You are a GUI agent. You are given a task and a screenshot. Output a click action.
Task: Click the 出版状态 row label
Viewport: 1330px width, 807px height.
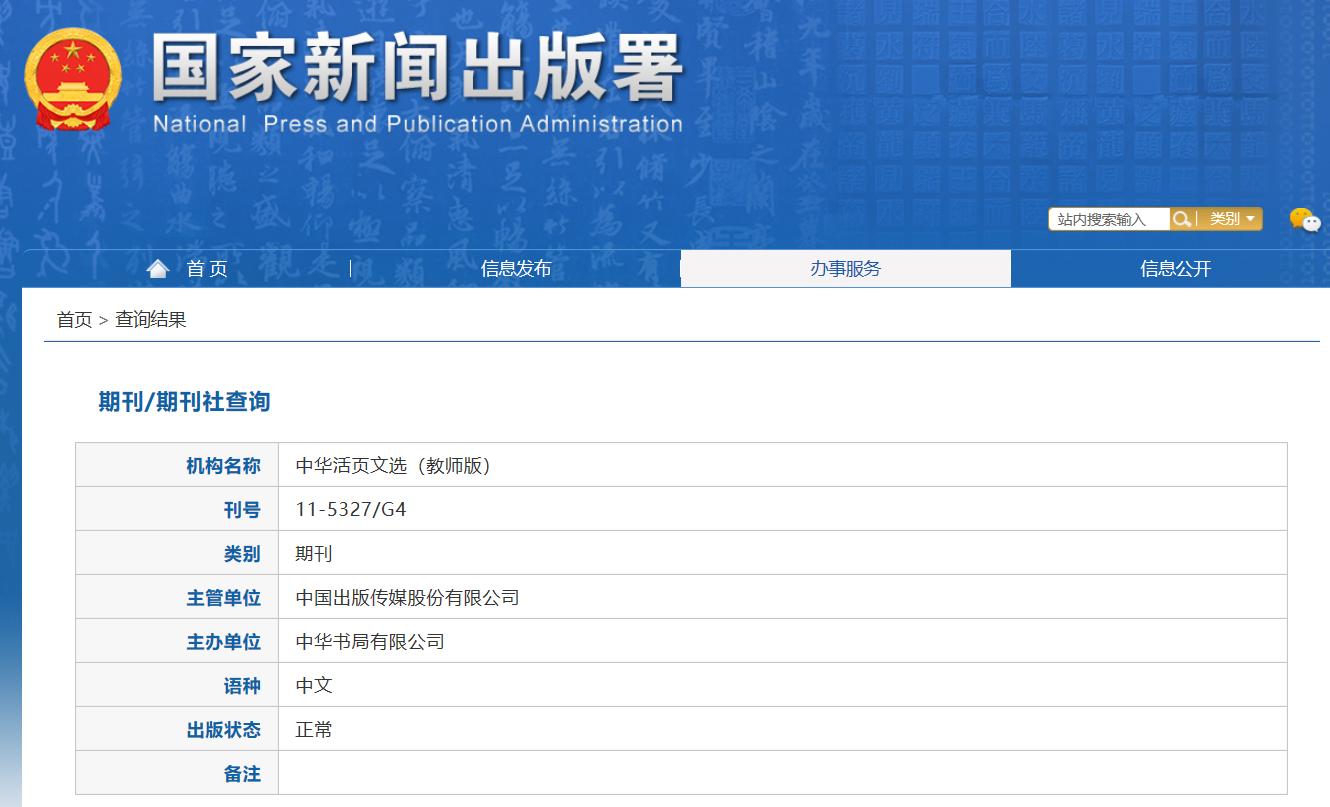coord(223,730)
